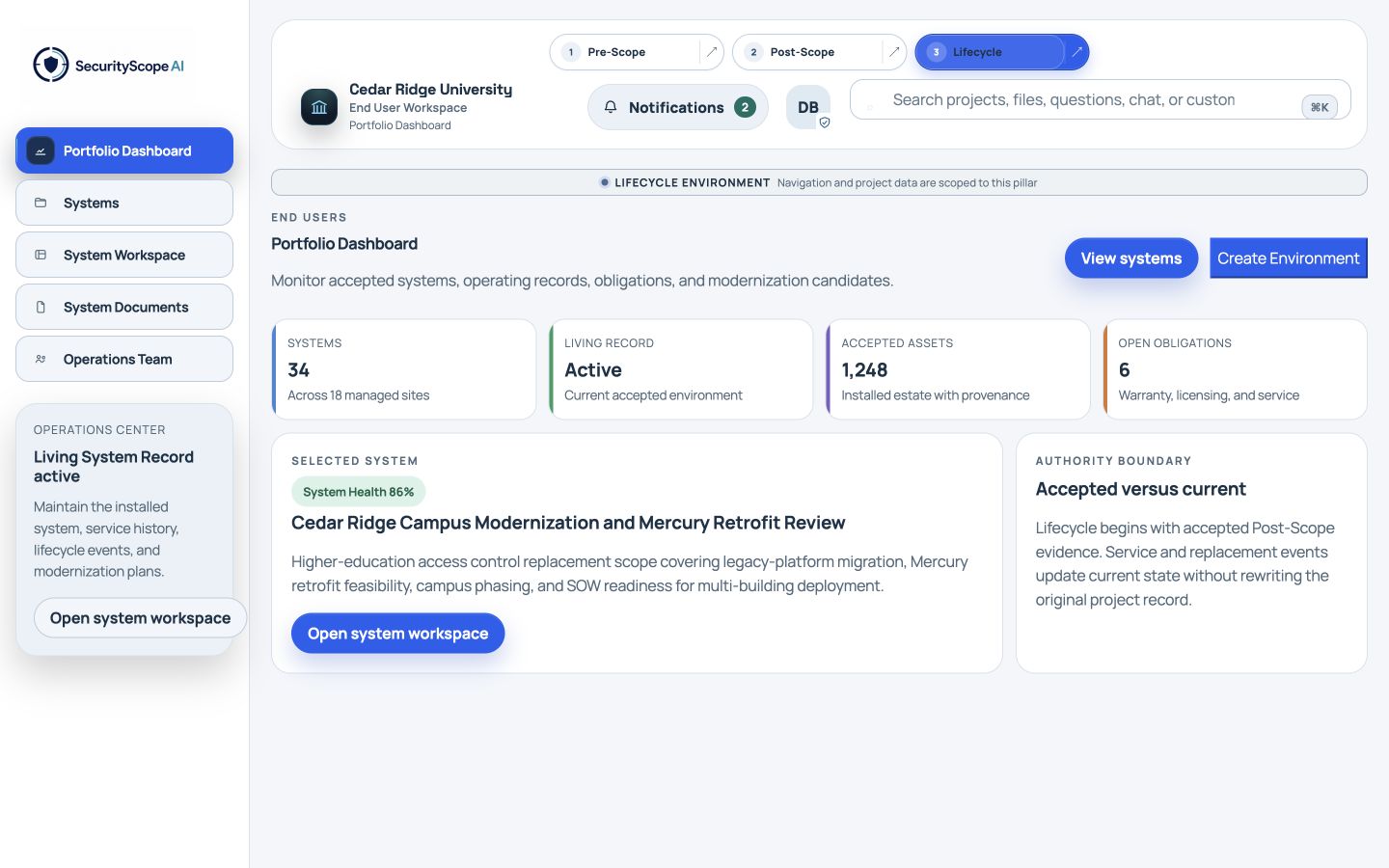
Task: Click Open system workspace in Operations Center
Action: (140, 618)
